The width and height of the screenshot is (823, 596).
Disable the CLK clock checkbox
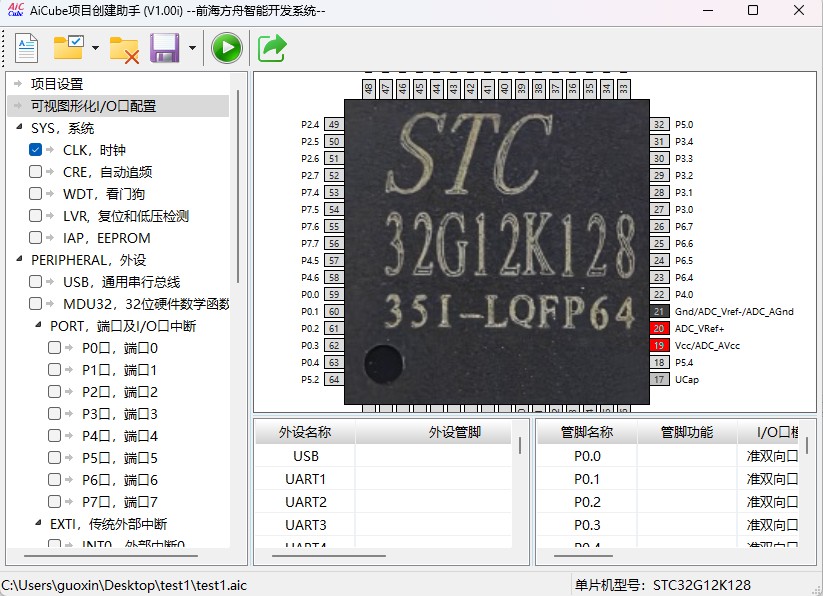(x=36, y=150)
